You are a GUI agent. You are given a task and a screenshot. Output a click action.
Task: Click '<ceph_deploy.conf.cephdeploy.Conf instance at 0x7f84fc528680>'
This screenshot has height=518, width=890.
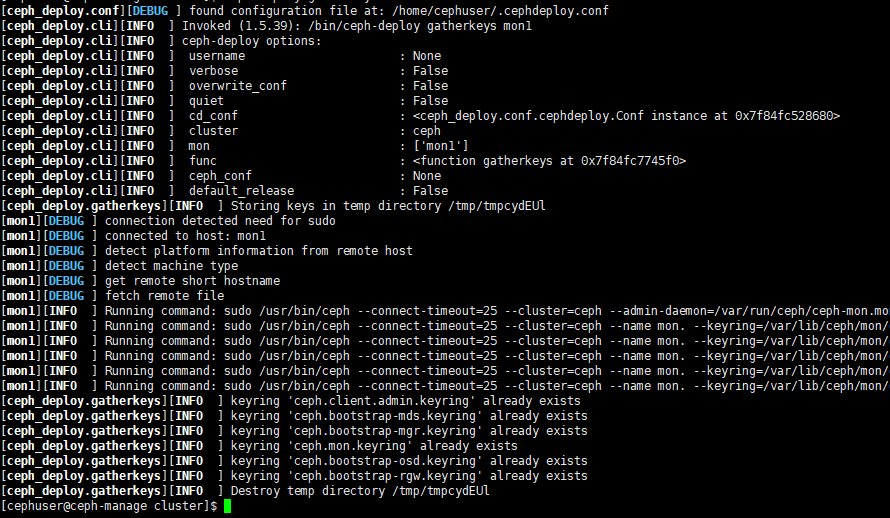(x=627, y=116)
